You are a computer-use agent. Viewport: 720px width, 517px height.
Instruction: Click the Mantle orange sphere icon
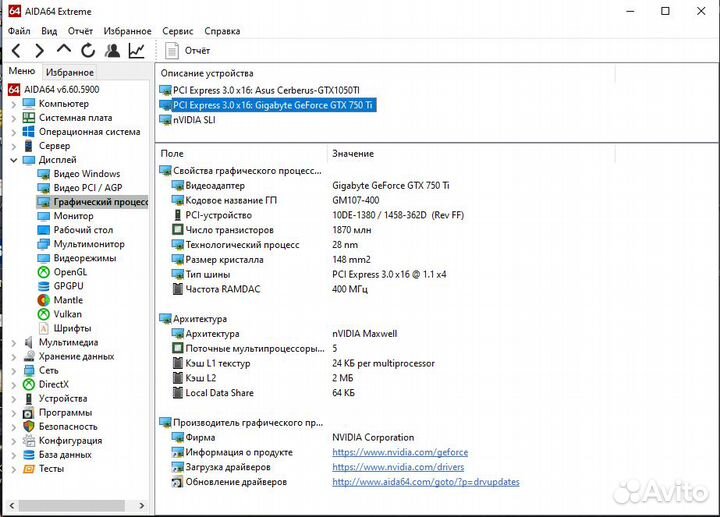44,300
